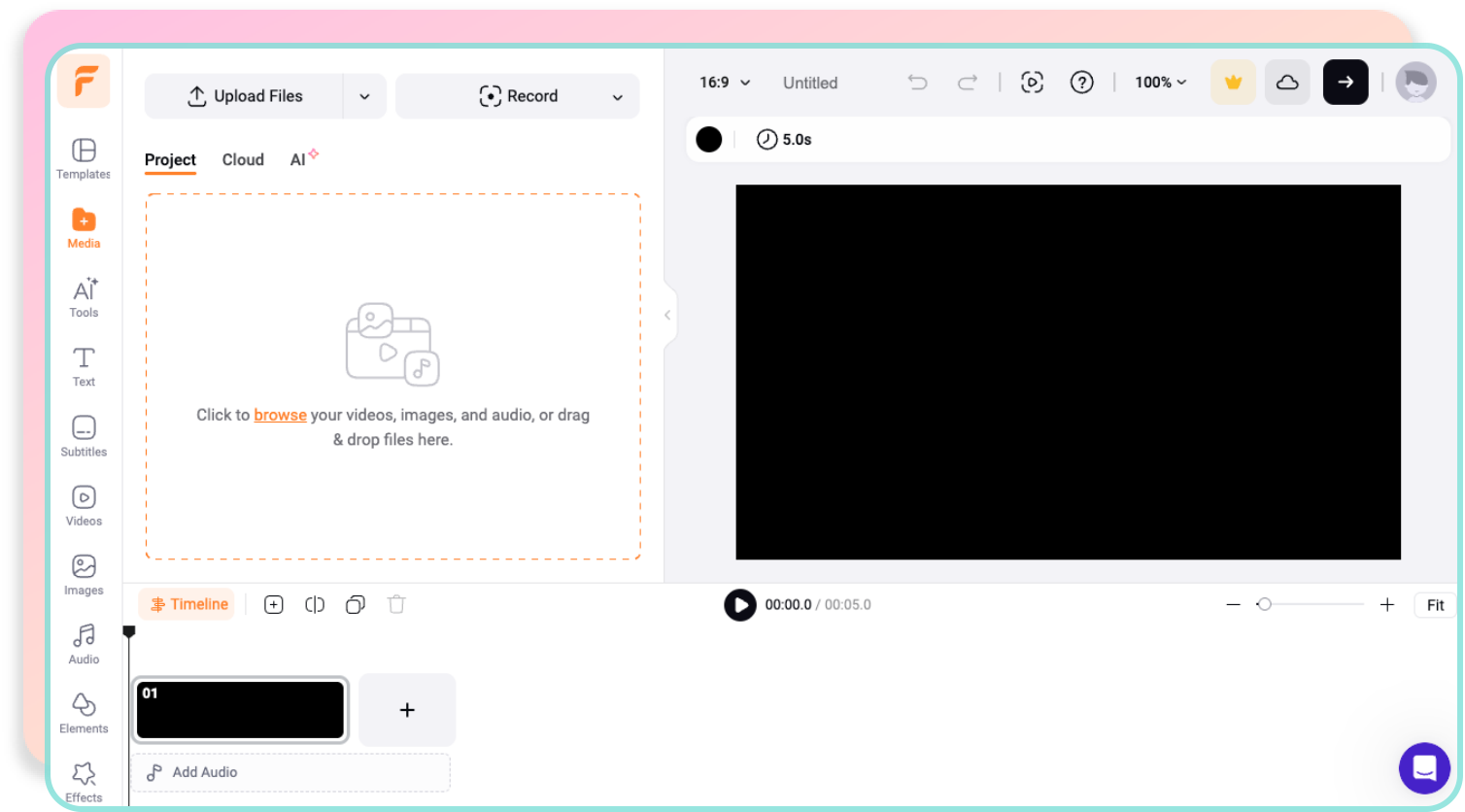
Task: Open the Effects panel
Action: [x=84, y=780]
